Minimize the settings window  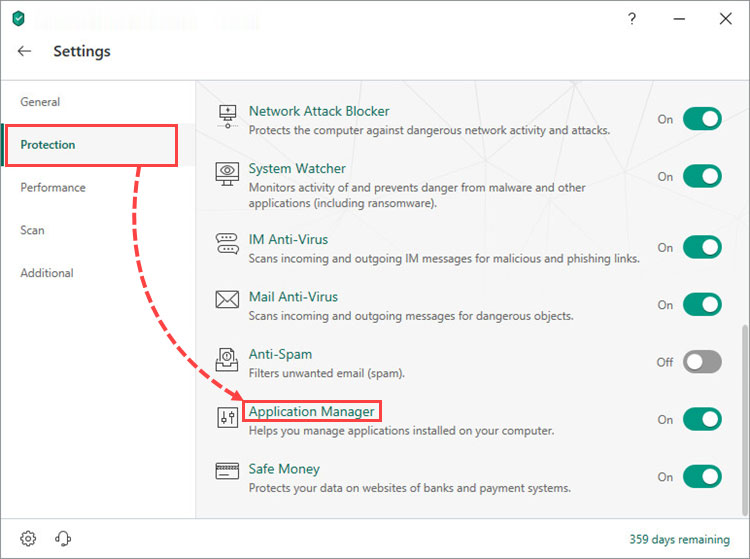(x=679, y=19)
